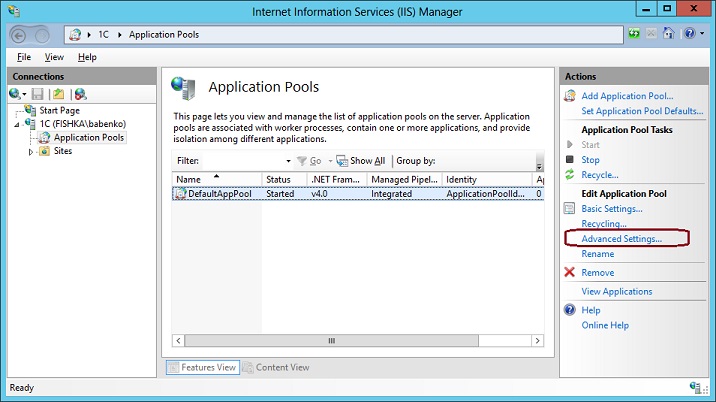The width and height of the screenshot is (716, 402).
Task: Click the home icon in address bar
Action: click(x=669, y=33)
